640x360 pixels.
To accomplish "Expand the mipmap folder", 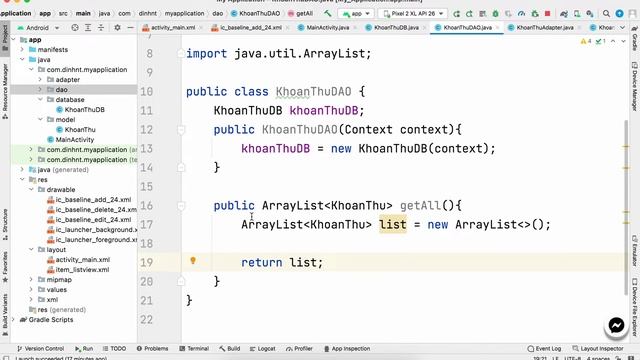I will (31, 280).
